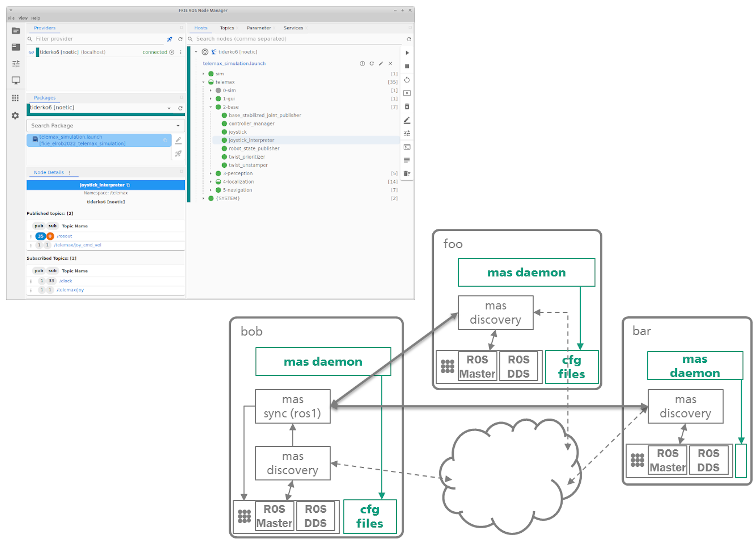Screen dimensions: 756x543
Task: Open the File menu
Action: point(11,18)
